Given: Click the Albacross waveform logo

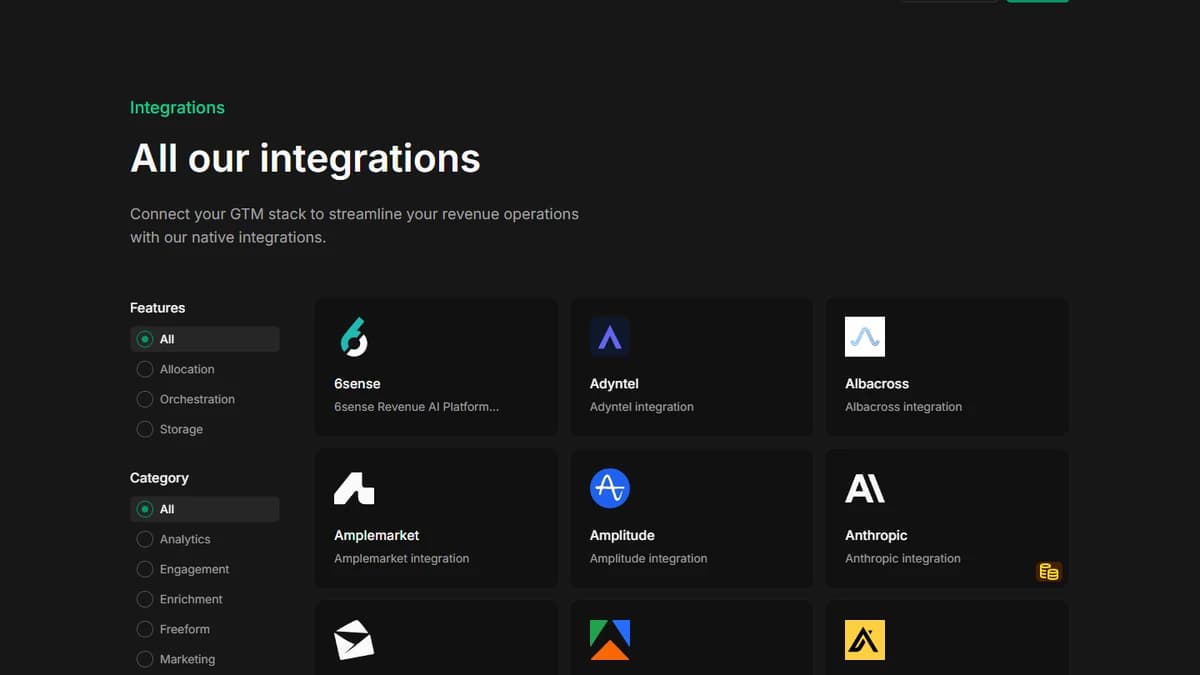Looking at the screenshot, I should point(865,336).
